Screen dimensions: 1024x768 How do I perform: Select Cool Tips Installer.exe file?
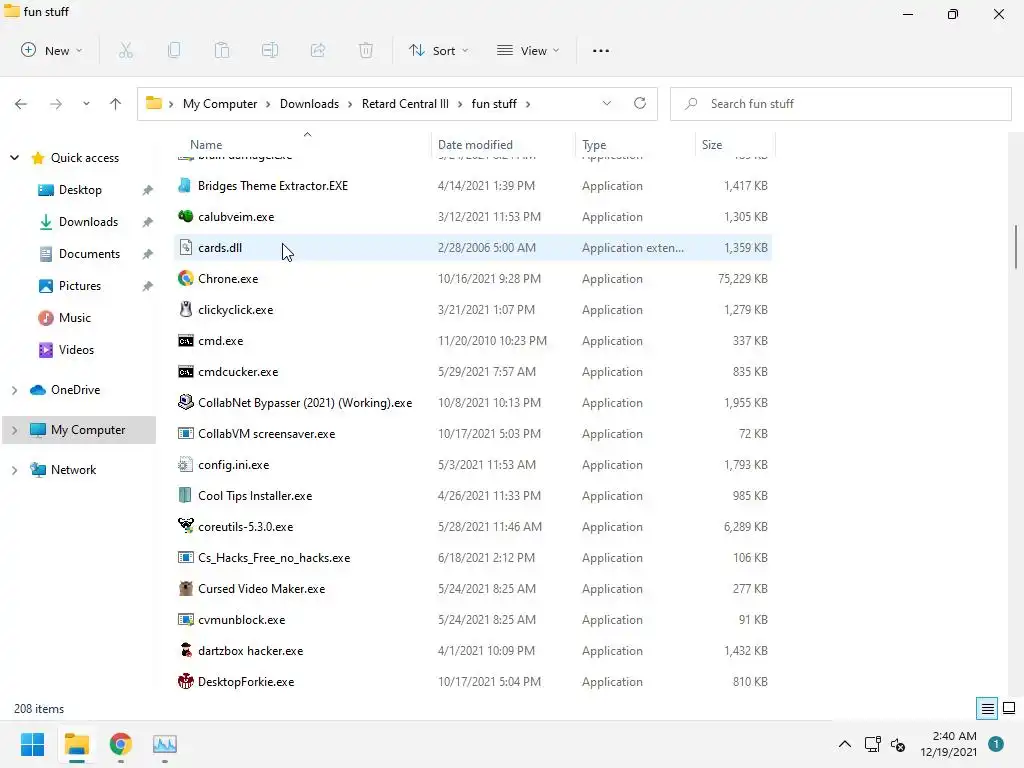pos(473,496)
